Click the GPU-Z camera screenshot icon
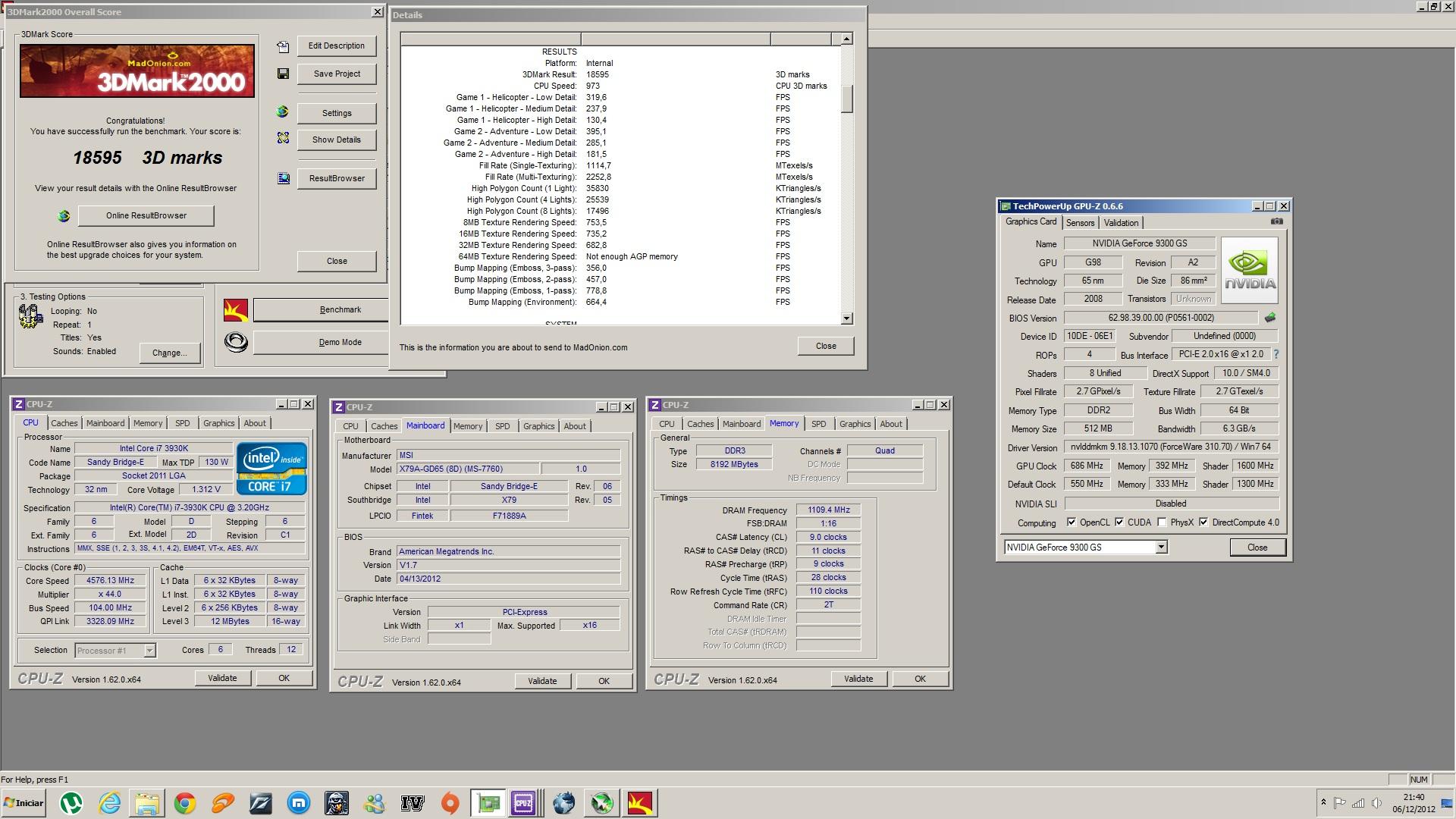 click(1277, 221)
